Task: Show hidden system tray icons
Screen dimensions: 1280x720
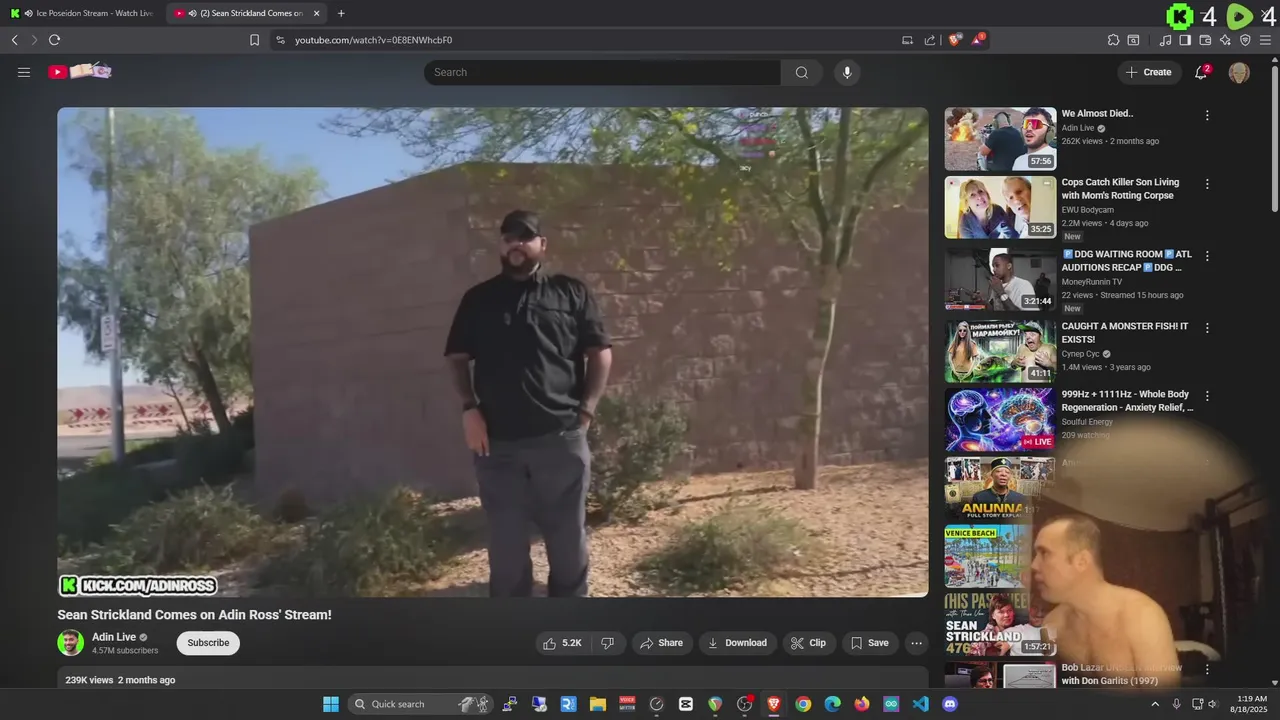Action: click(x=1153, y=704)
